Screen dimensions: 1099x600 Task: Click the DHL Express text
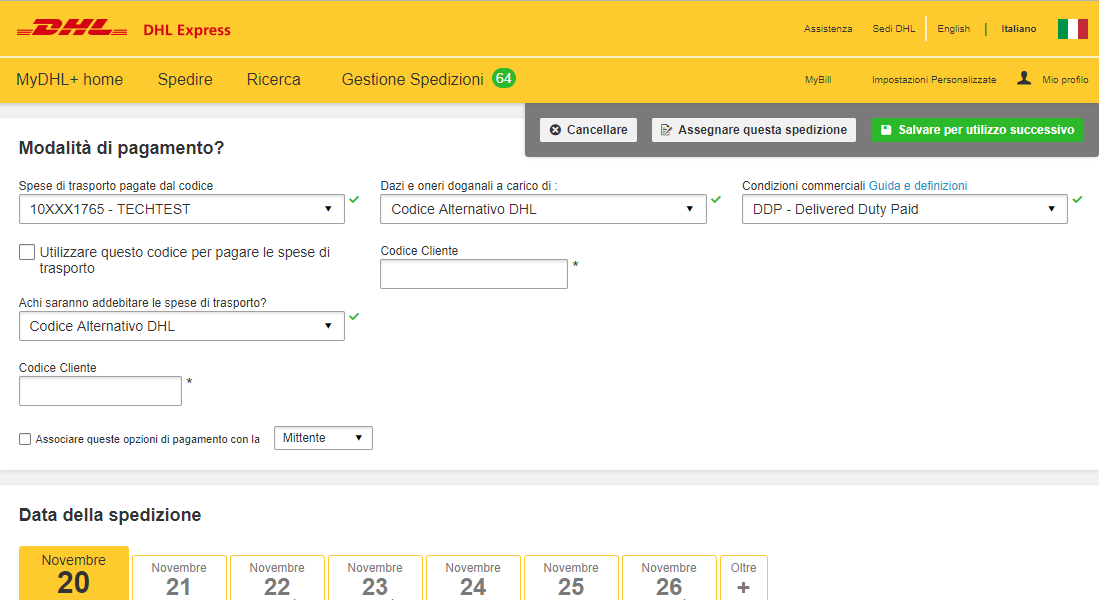[186, 30]
